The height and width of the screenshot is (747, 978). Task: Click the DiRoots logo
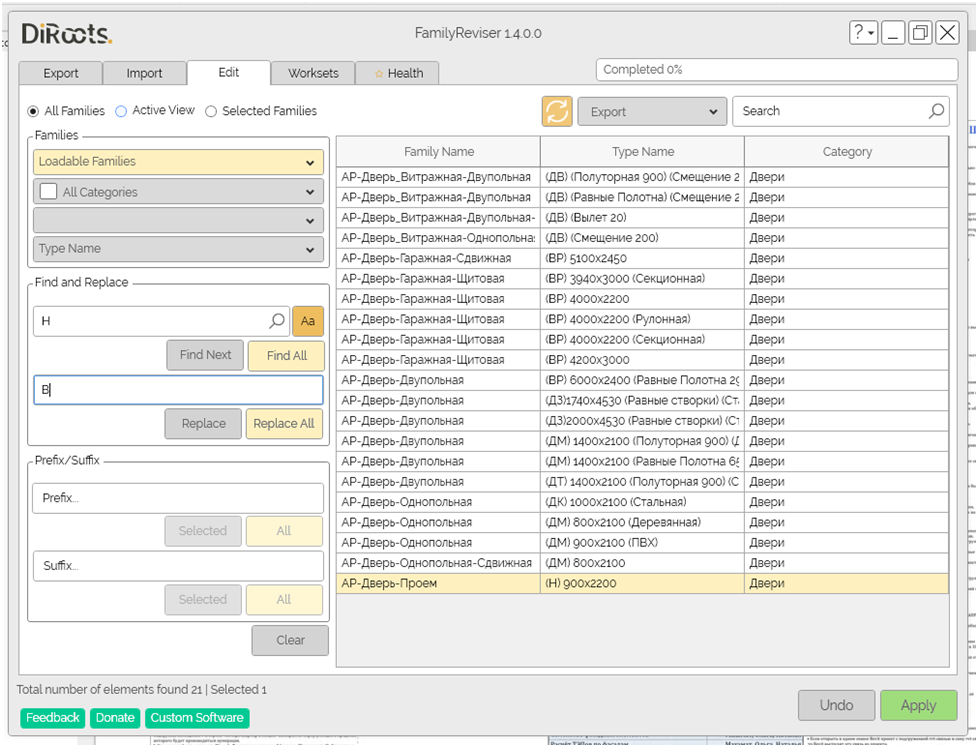66,33
